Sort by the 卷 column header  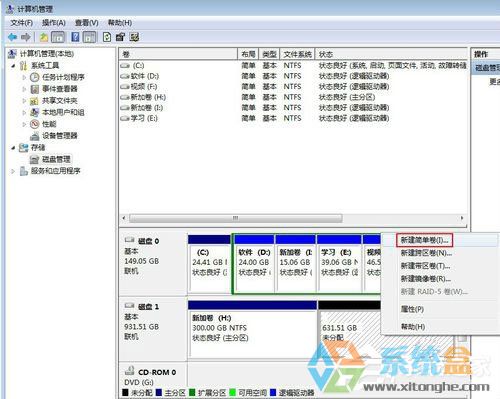pyautogui.click(x=178, y=54)
